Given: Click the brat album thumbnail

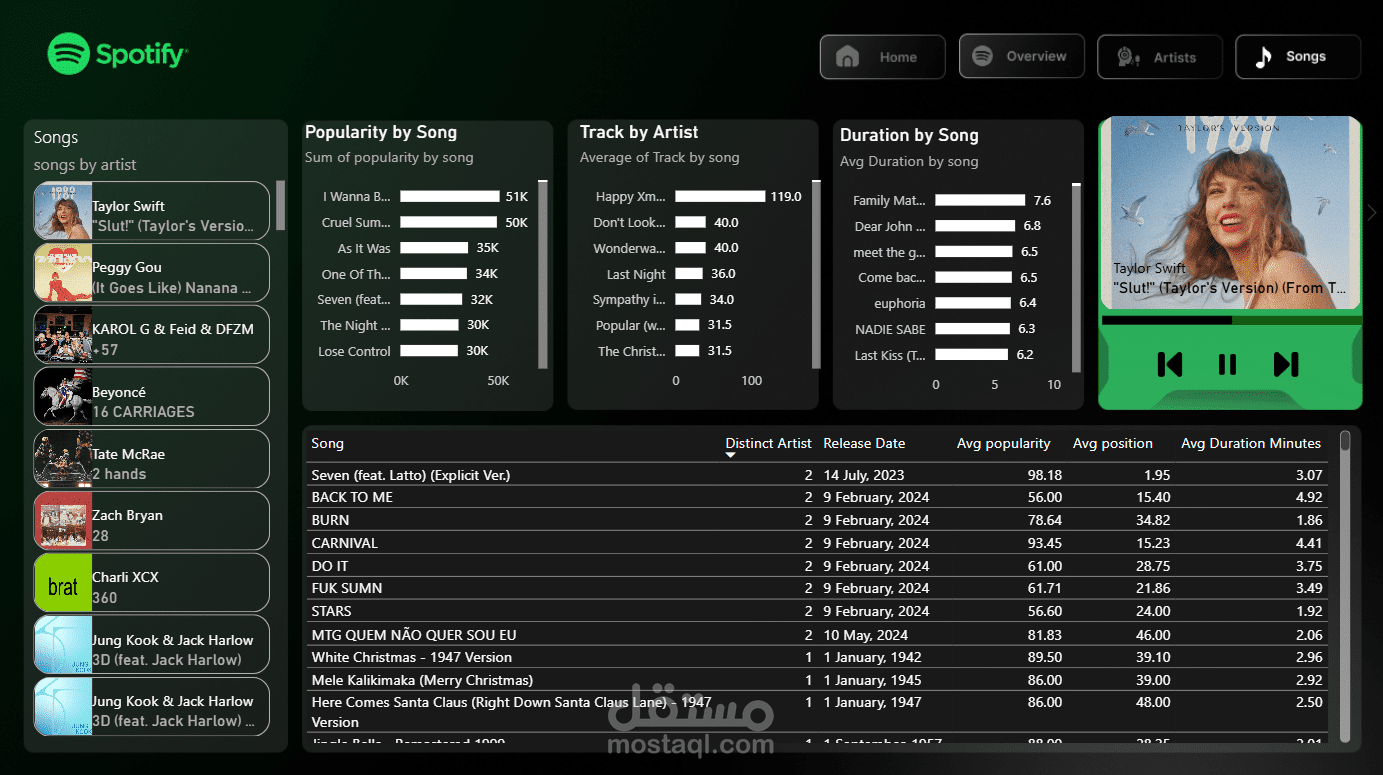Looking at the screenshot, I should click(x=63, y=583).
